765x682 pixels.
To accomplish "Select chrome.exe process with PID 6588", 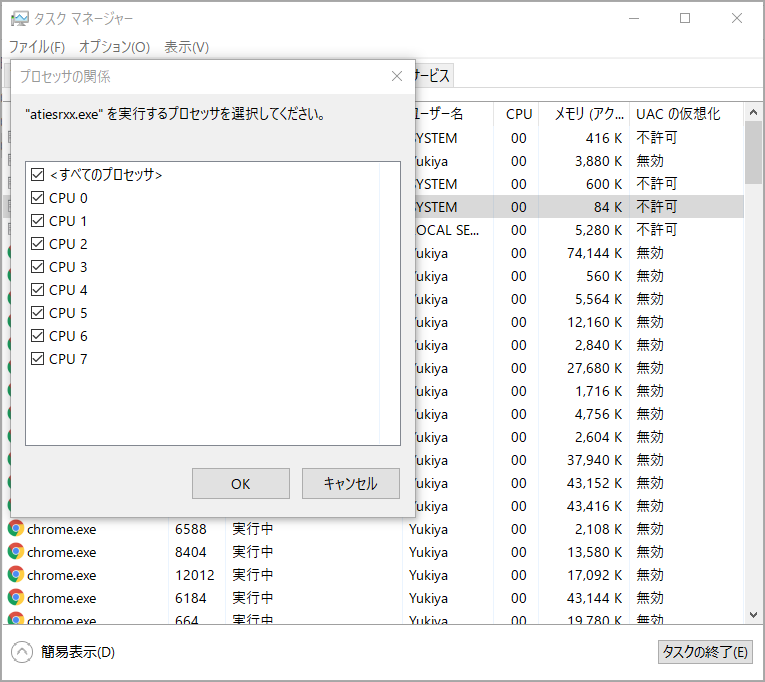I will (61, 529).
